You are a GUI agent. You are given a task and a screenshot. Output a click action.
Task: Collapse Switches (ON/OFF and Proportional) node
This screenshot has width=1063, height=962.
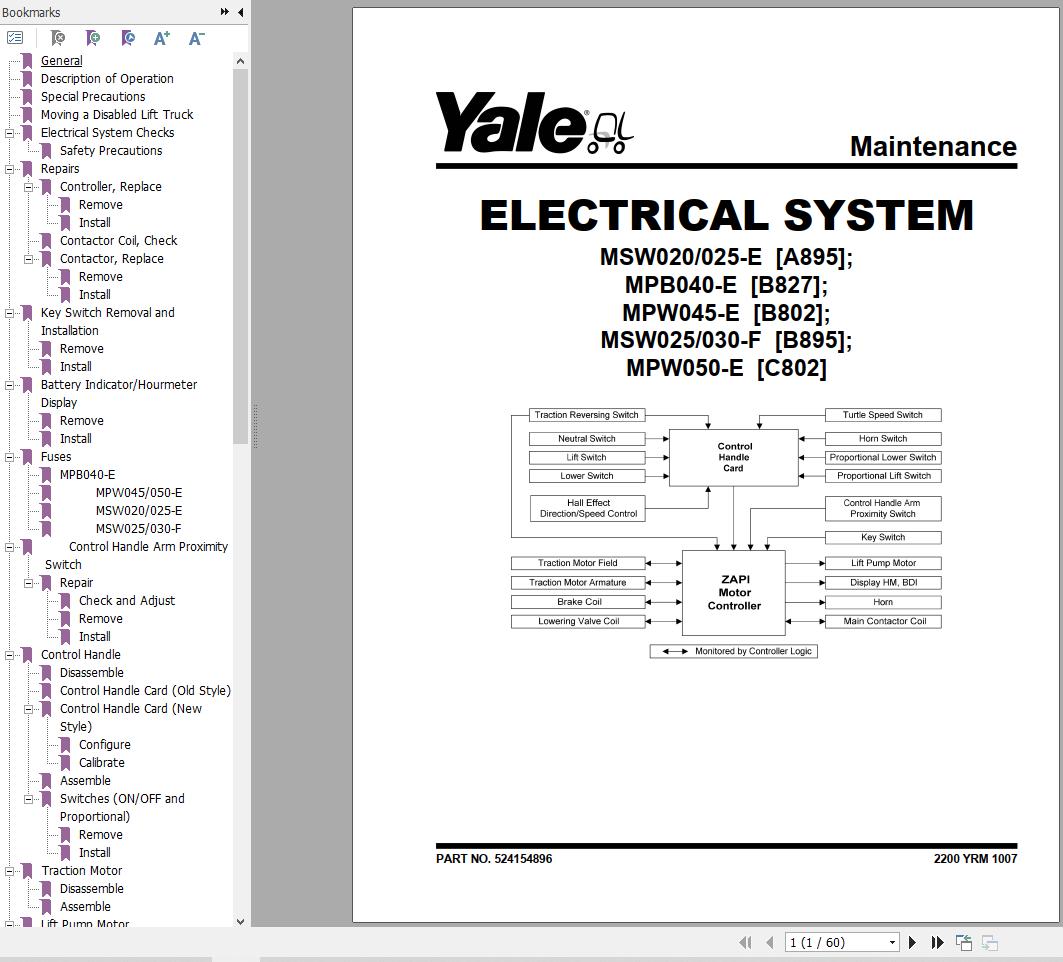coord(28,799)
